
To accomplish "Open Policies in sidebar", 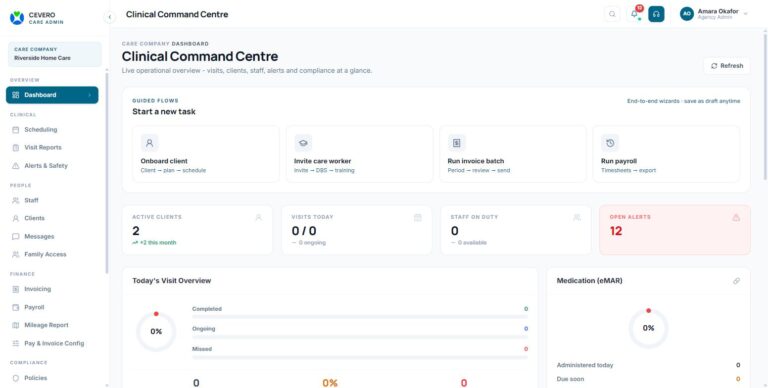I will pos(52,378).
